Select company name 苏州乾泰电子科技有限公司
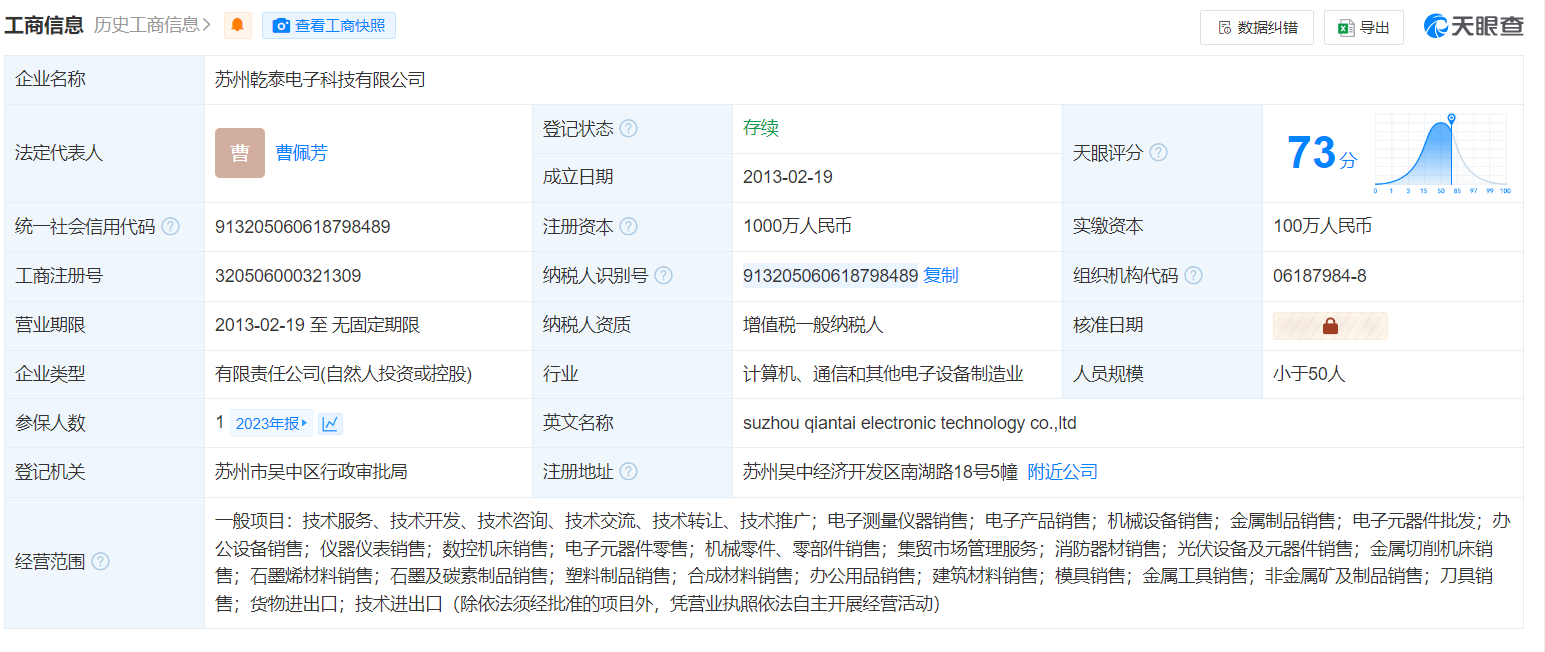The height and width of the screenshot is (652, 1545). [x=320, y=80]
